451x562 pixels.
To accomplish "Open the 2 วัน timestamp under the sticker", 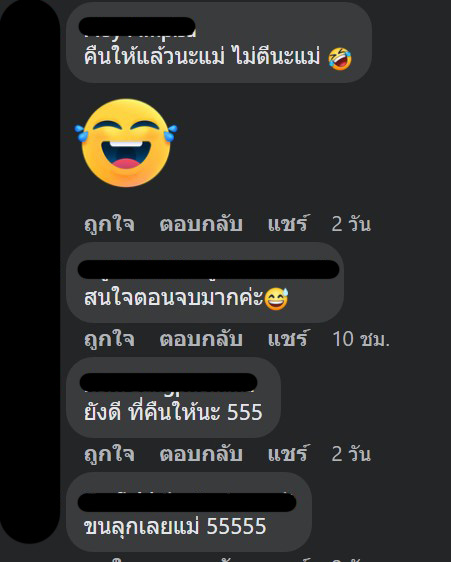I will click(x=351, y=224).
